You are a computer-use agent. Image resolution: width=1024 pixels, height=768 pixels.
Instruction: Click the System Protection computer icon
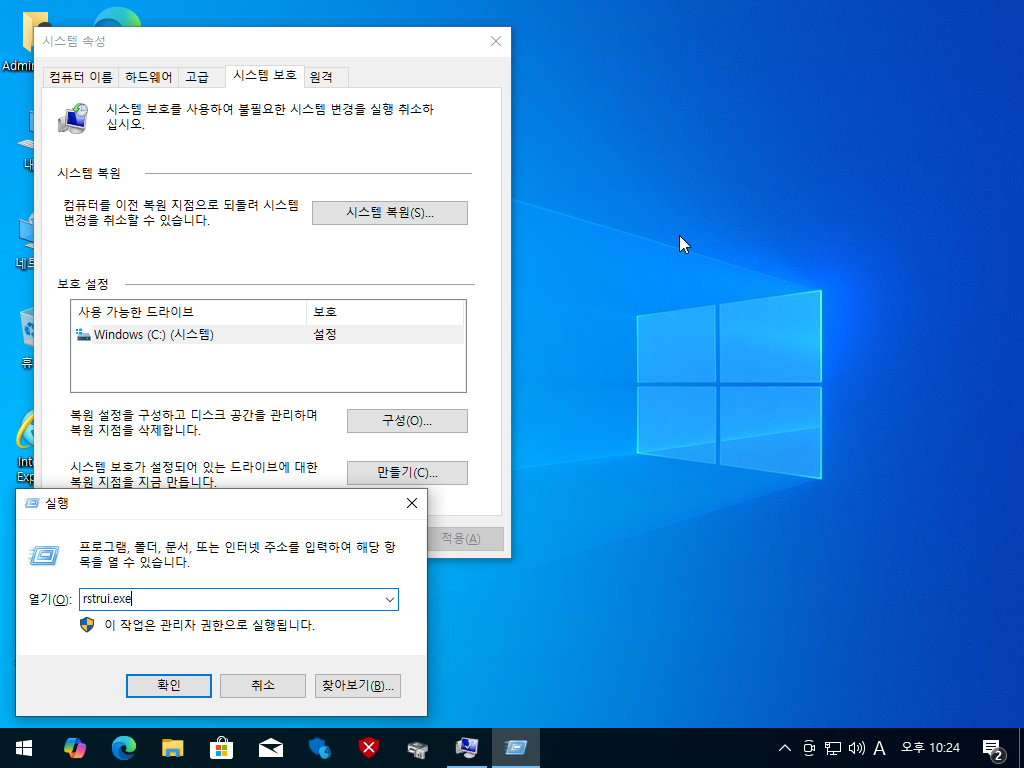[x=73, y=118]
